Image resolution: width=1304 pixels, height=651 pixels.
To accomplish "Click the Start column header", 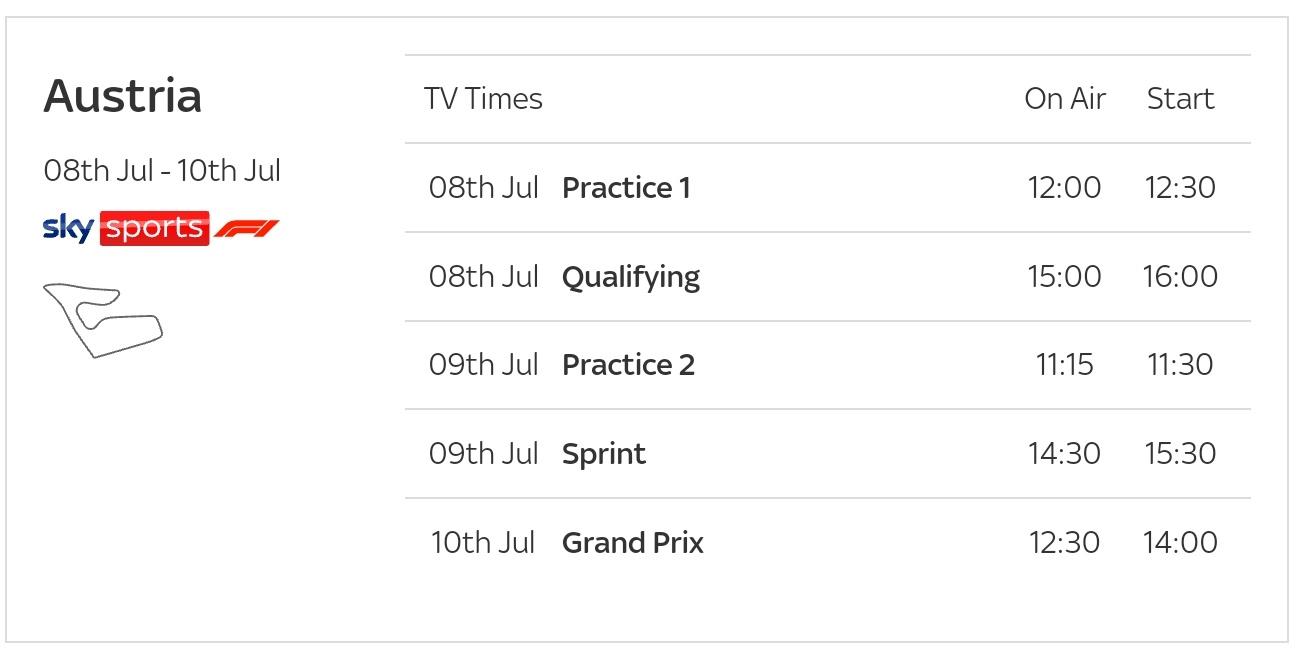I will click(1180, 99).
